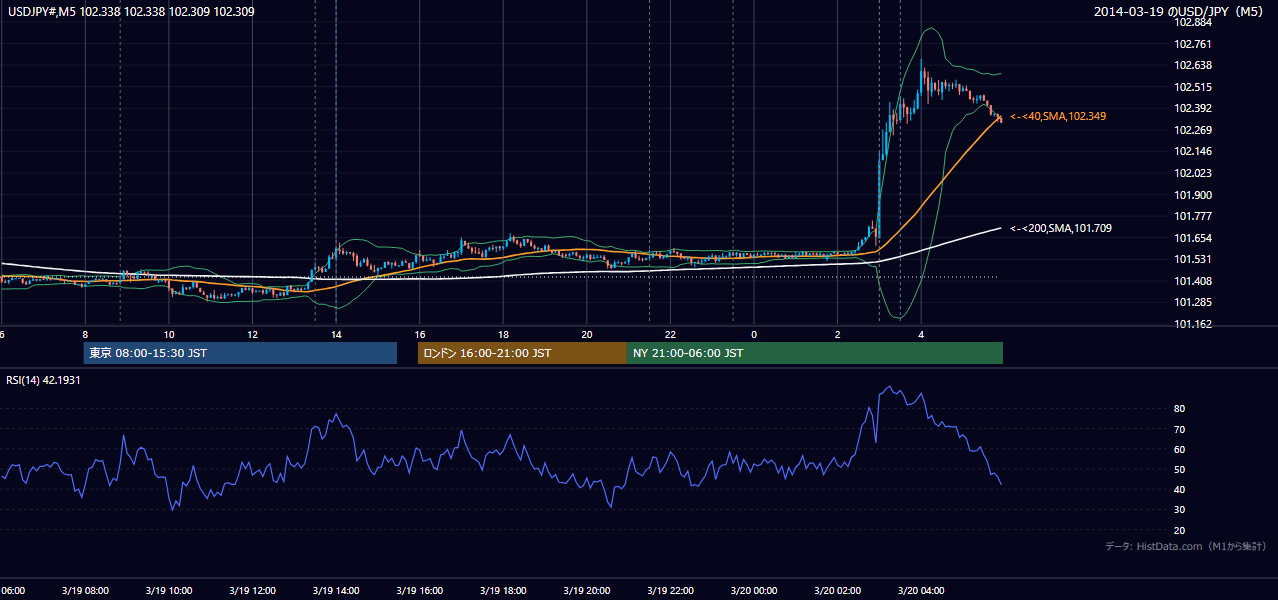
Task: Click RSI axis level 40
Action: (x=1180, y=489)
